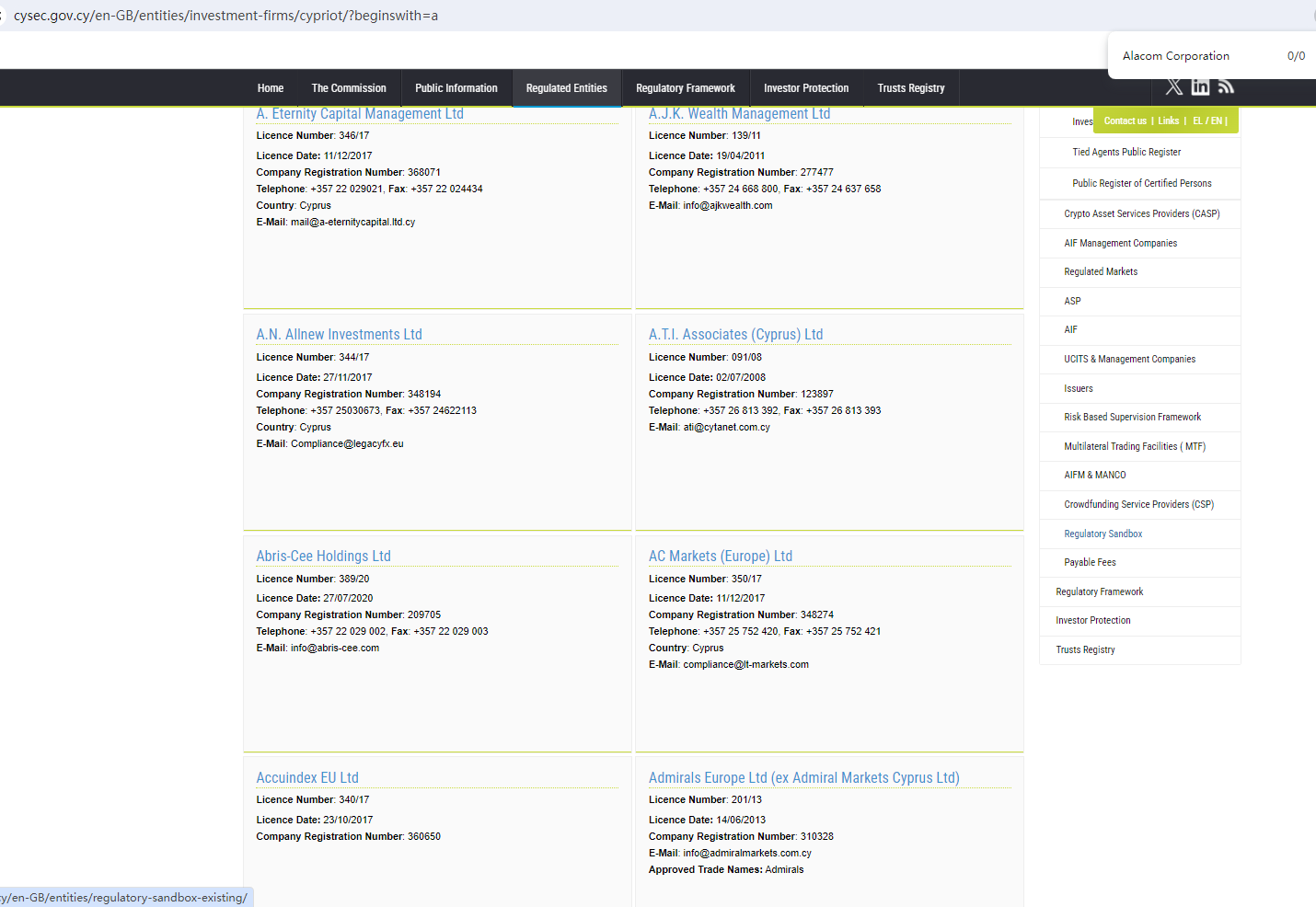Viewport: 1316px width, 907px height.
Task: Open Regulatory Sandbox in sidebar
Action: [x=1102, y=534]
